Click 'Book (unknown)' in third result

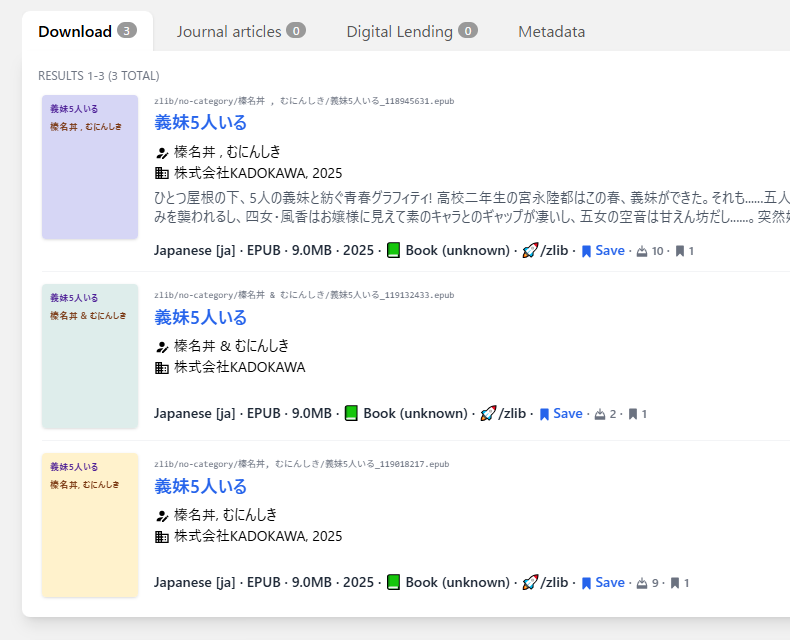457,582
